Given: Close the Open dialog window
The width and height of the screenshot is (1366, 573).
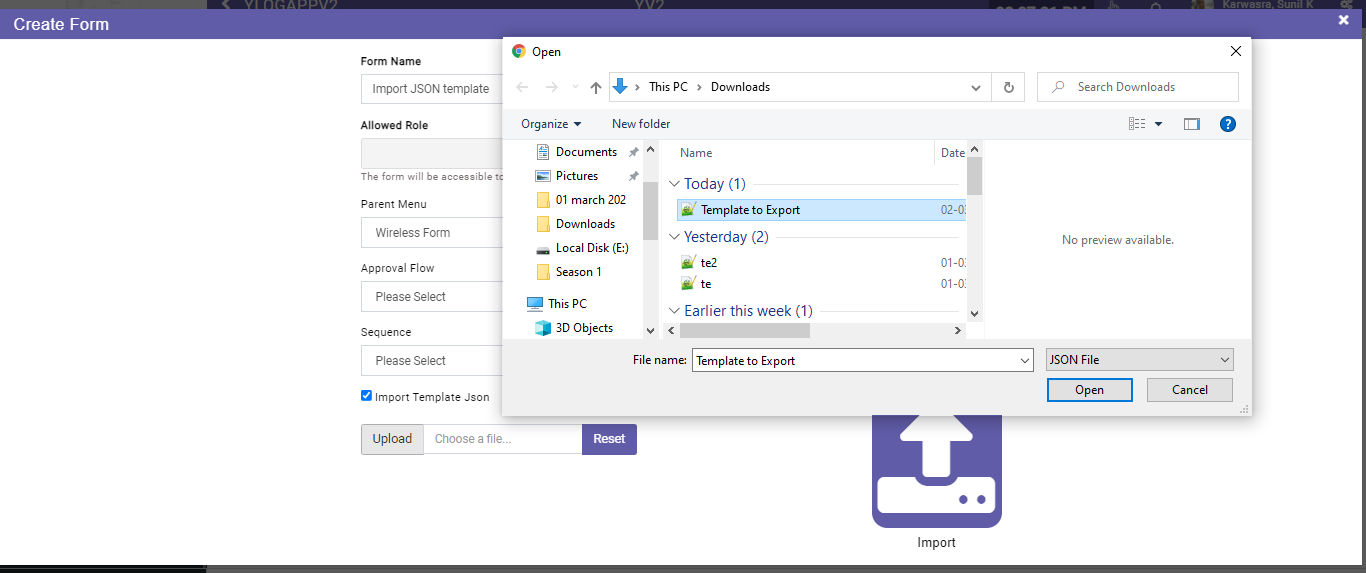Looking at the screenshot, I should click(1236, 51).
